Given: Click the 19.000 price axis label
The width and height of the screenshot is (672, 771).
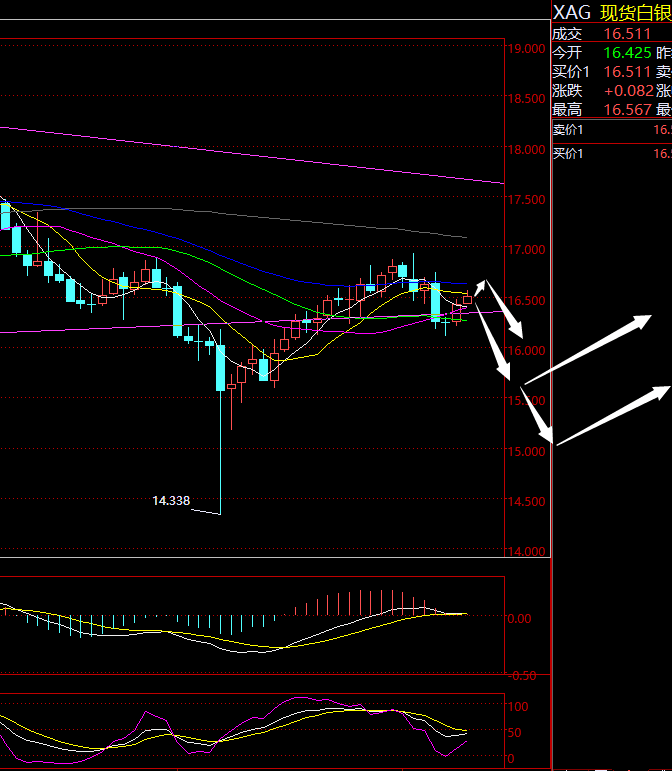Looking at the screenshot, I should pyautogui.click(x=526, y=49).
